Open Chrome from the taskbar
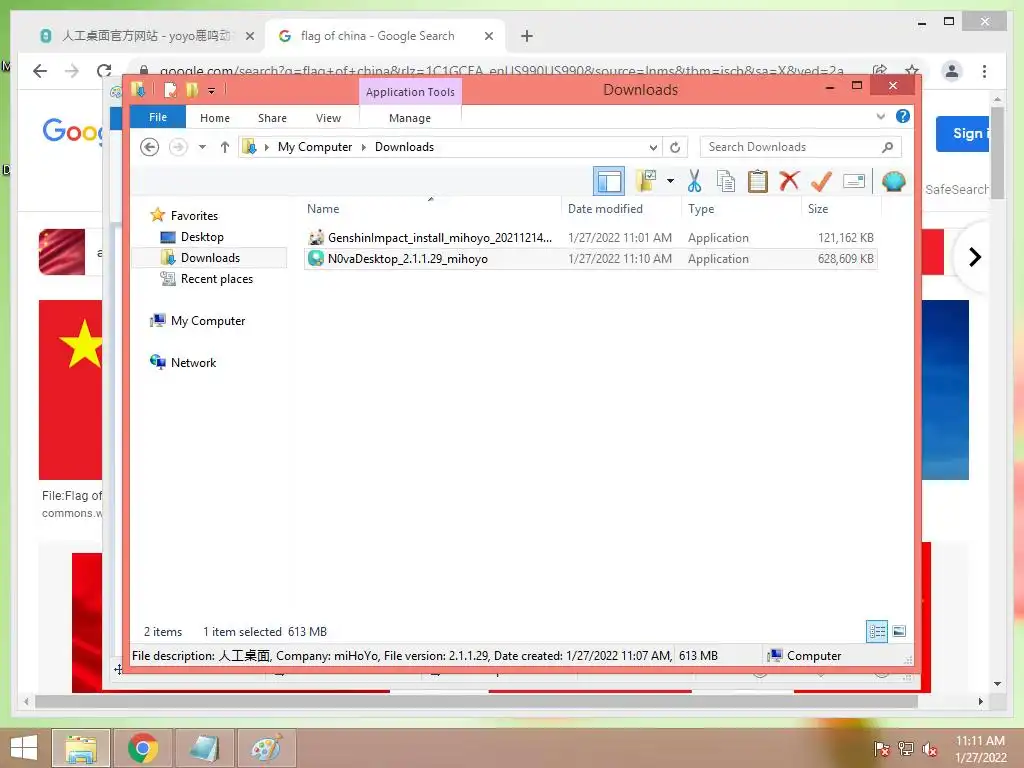The height and width of the screenshot is (768, 1024). coord(142,748)
